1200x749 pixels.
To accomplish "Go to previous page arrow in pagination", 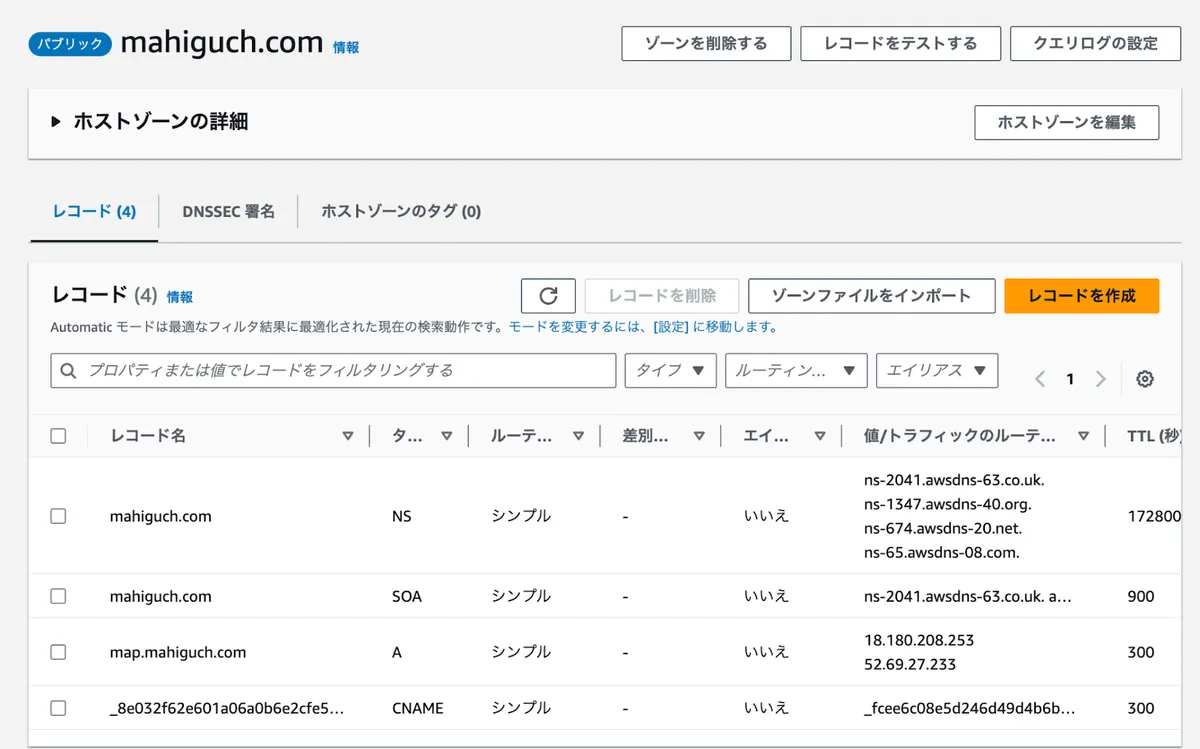I will click(1040, 379).
